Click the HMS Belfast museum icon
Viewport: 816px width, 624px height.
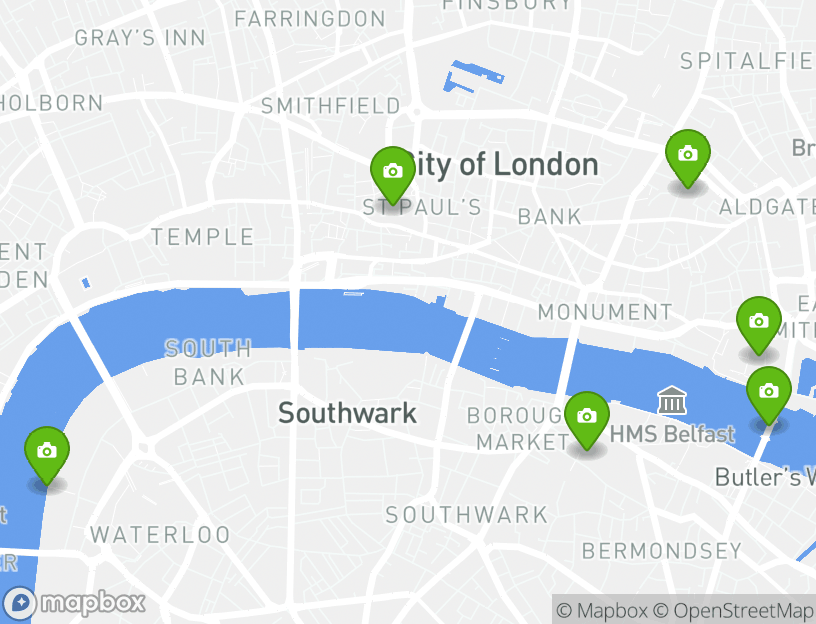click(671, 400)
